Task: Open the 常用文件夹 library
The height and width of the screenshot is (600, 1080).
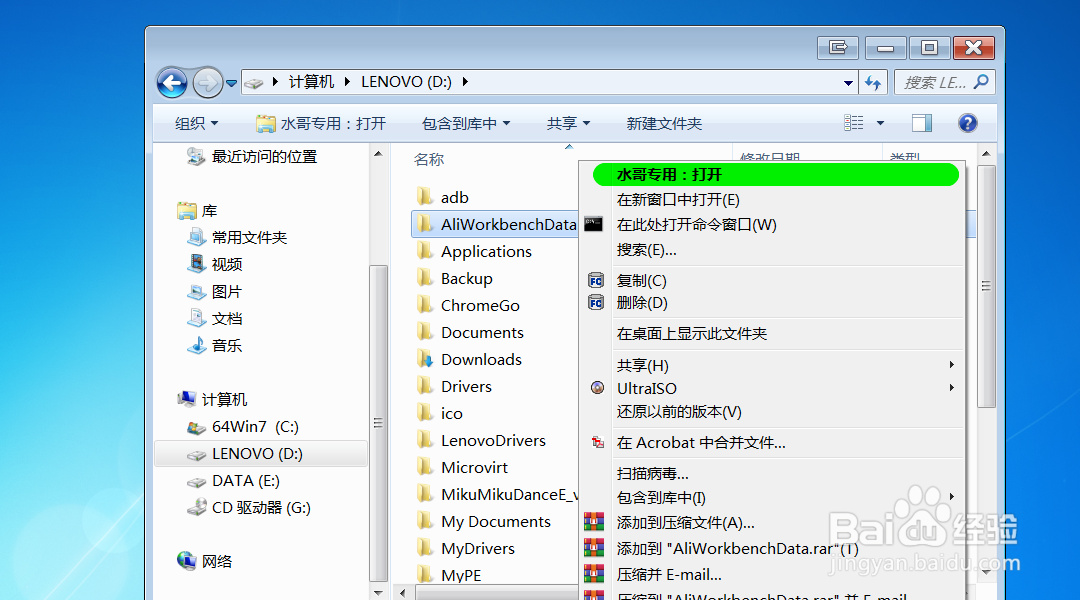Action: [237, 238]
